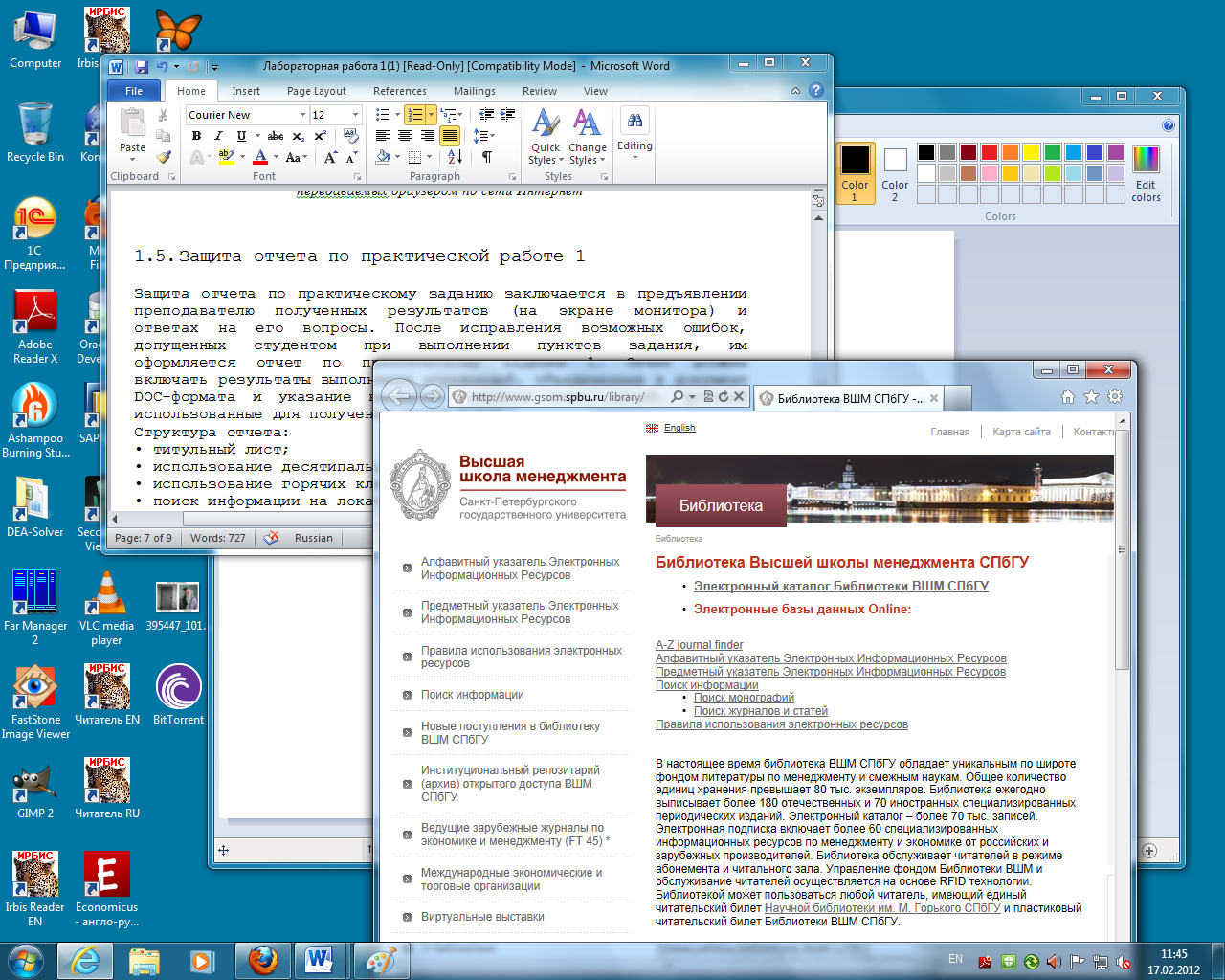Expand the Paste options arrow
This screenshot has height=980, width=1225.
pyautogui.click(x=132, y=159)
